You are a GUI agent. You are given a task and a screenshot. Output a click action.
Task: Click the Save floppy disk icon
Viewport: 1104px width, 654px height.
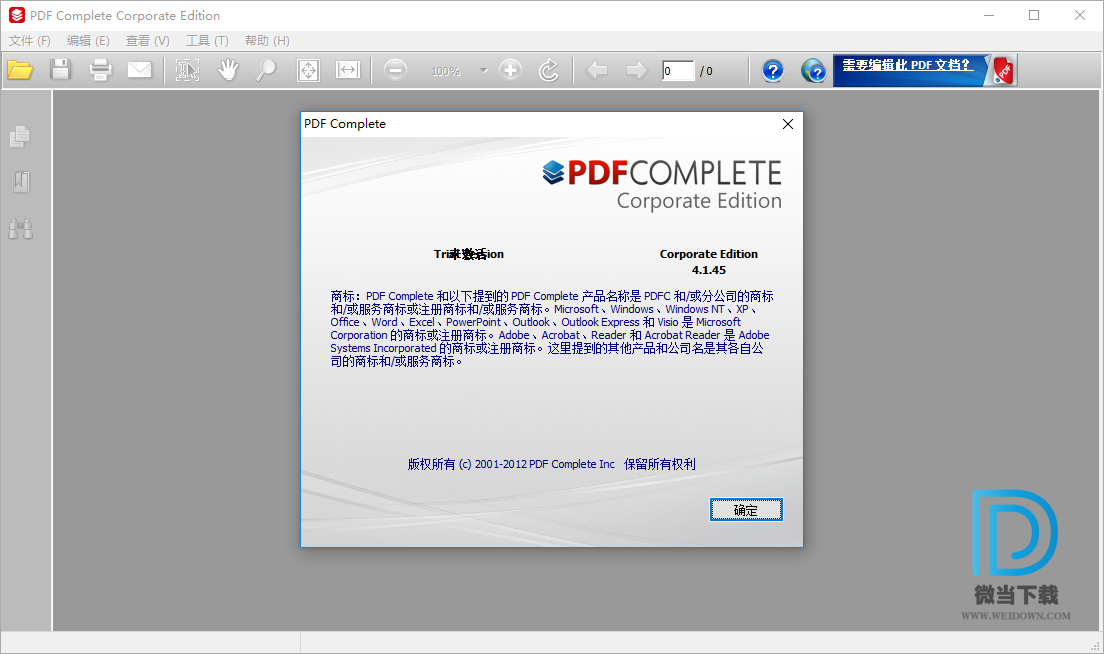(61, 70)
